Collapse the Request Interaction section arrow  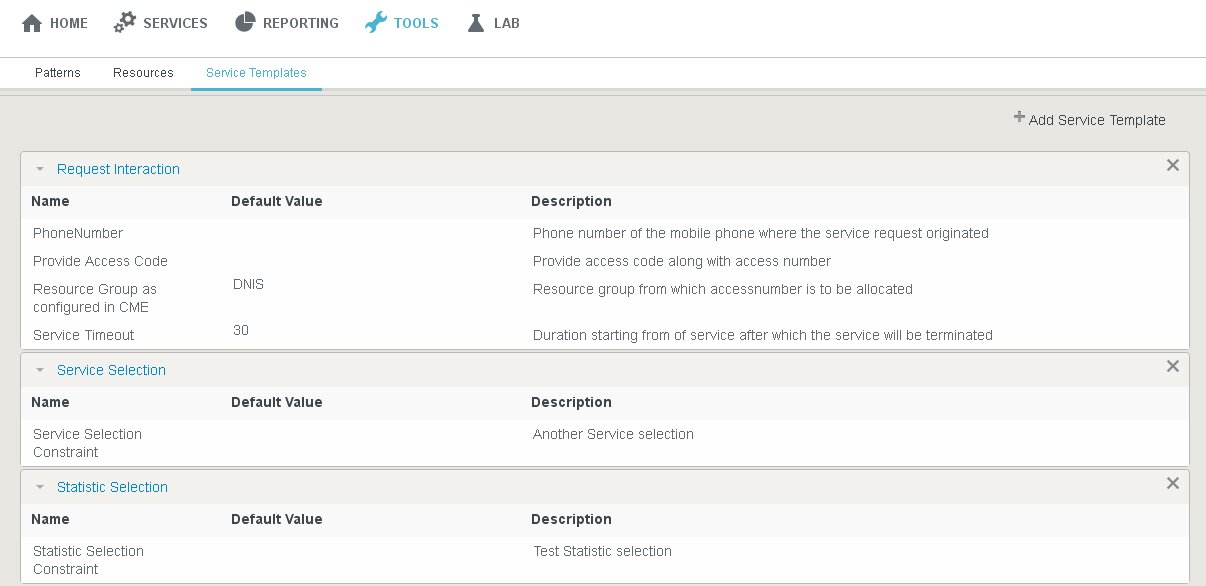click(x=40, y=170)
